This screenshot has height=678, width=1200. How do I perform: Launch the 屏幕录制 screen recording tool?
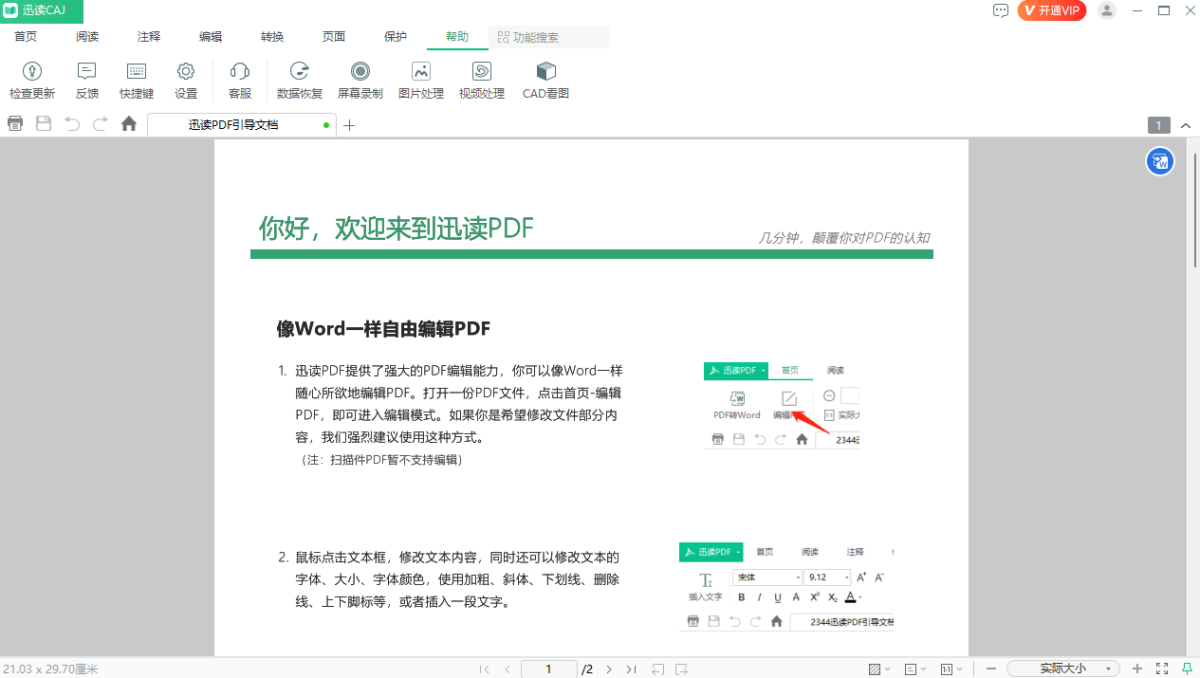[360, 78]
